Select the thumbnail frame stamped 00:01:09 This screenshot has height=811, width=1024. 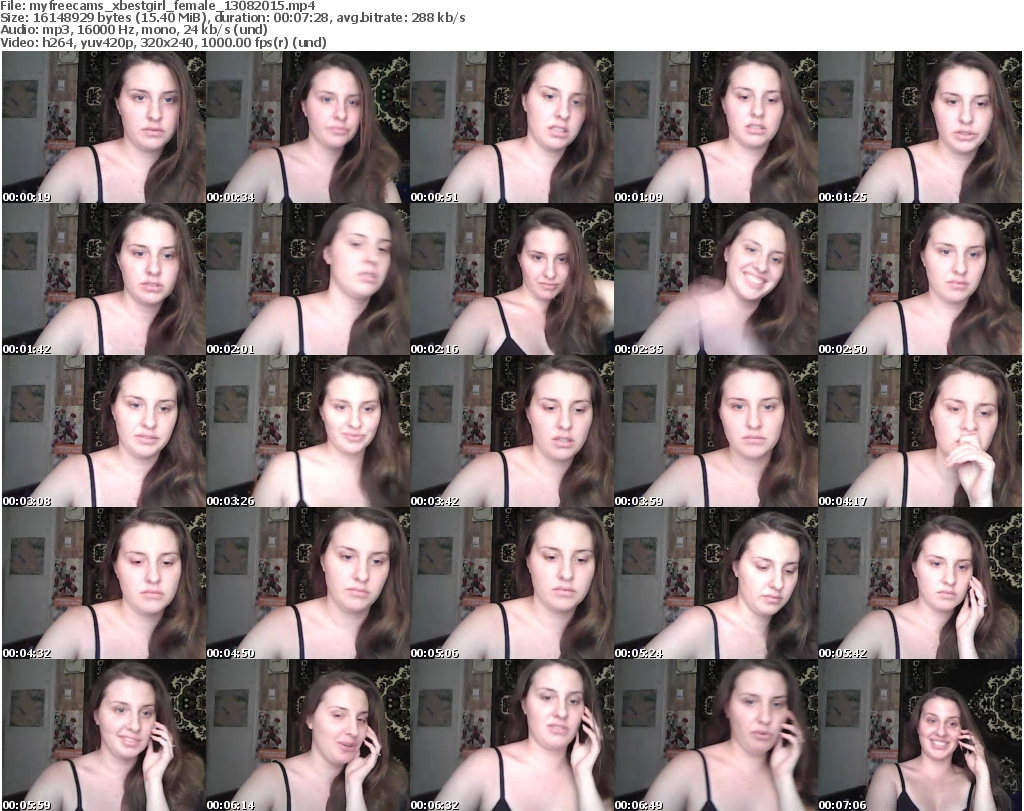tap(716, 127)
